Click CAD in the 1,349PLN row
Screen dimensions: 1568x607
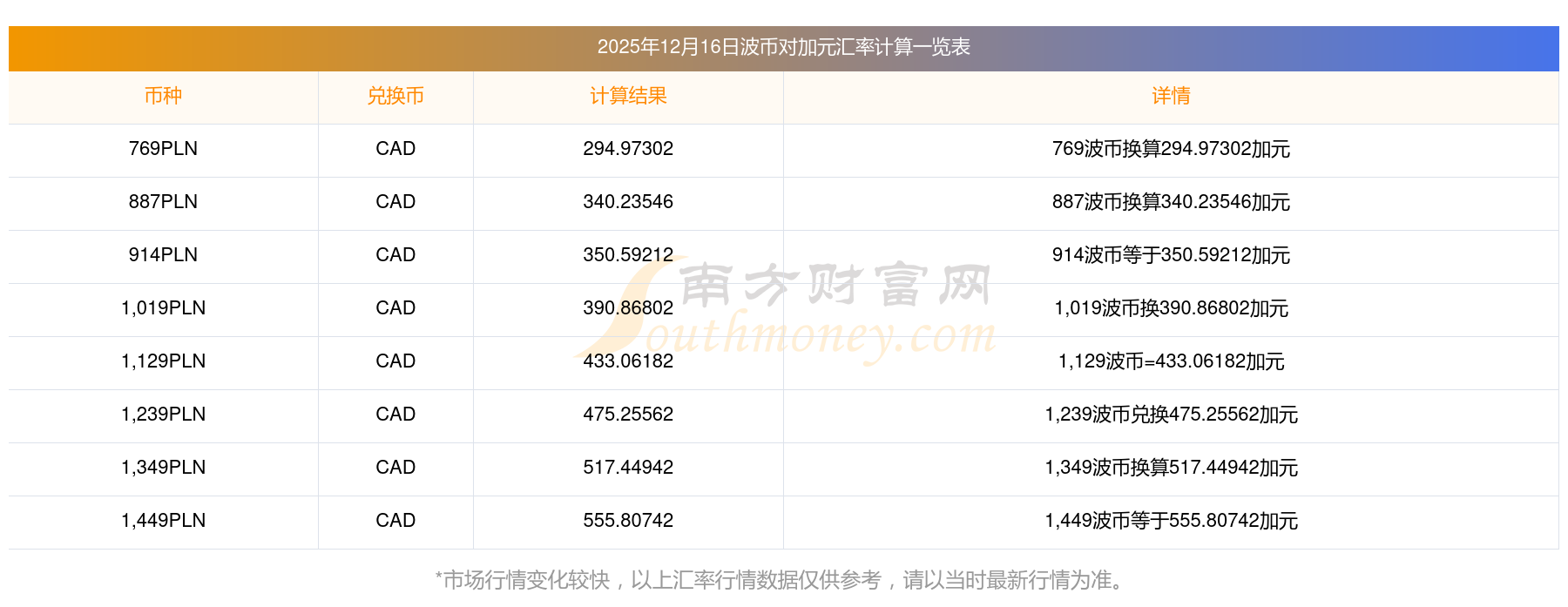(395, 468)
